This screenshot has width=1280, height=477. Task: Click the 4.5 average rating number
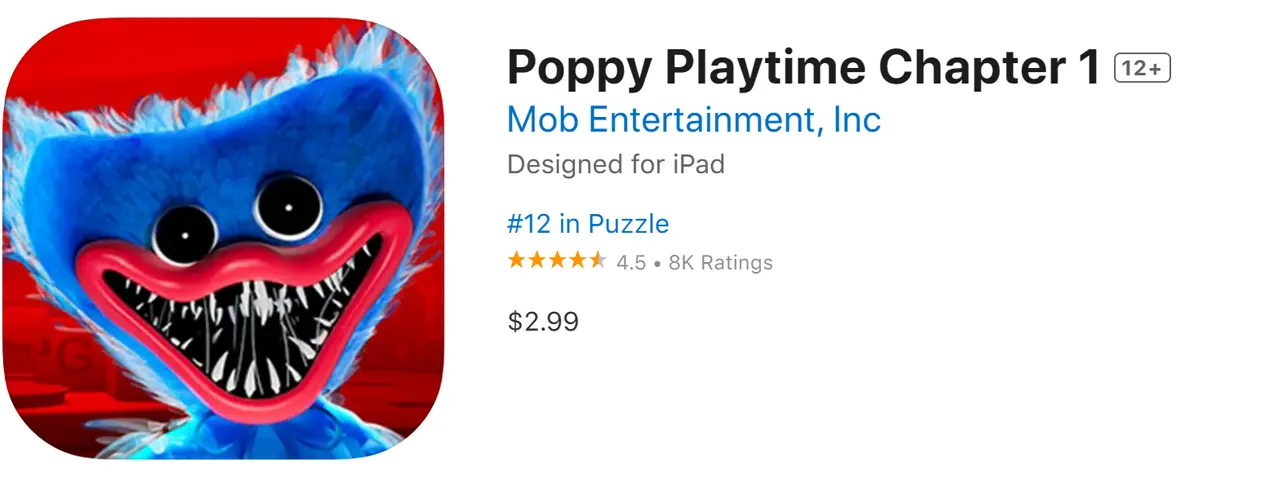click(x=631, y=263)
